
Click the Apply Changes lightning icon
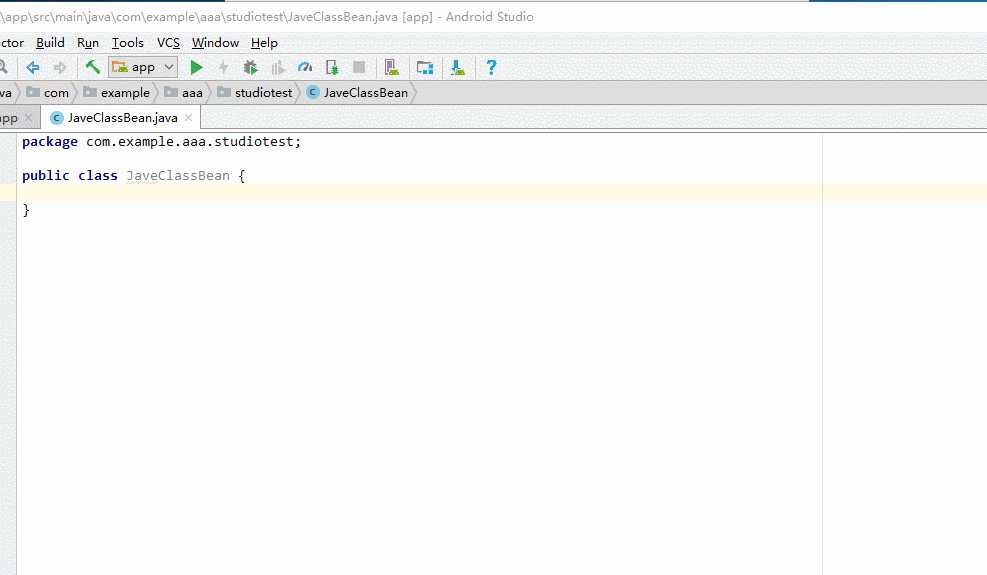click(223, 67)
